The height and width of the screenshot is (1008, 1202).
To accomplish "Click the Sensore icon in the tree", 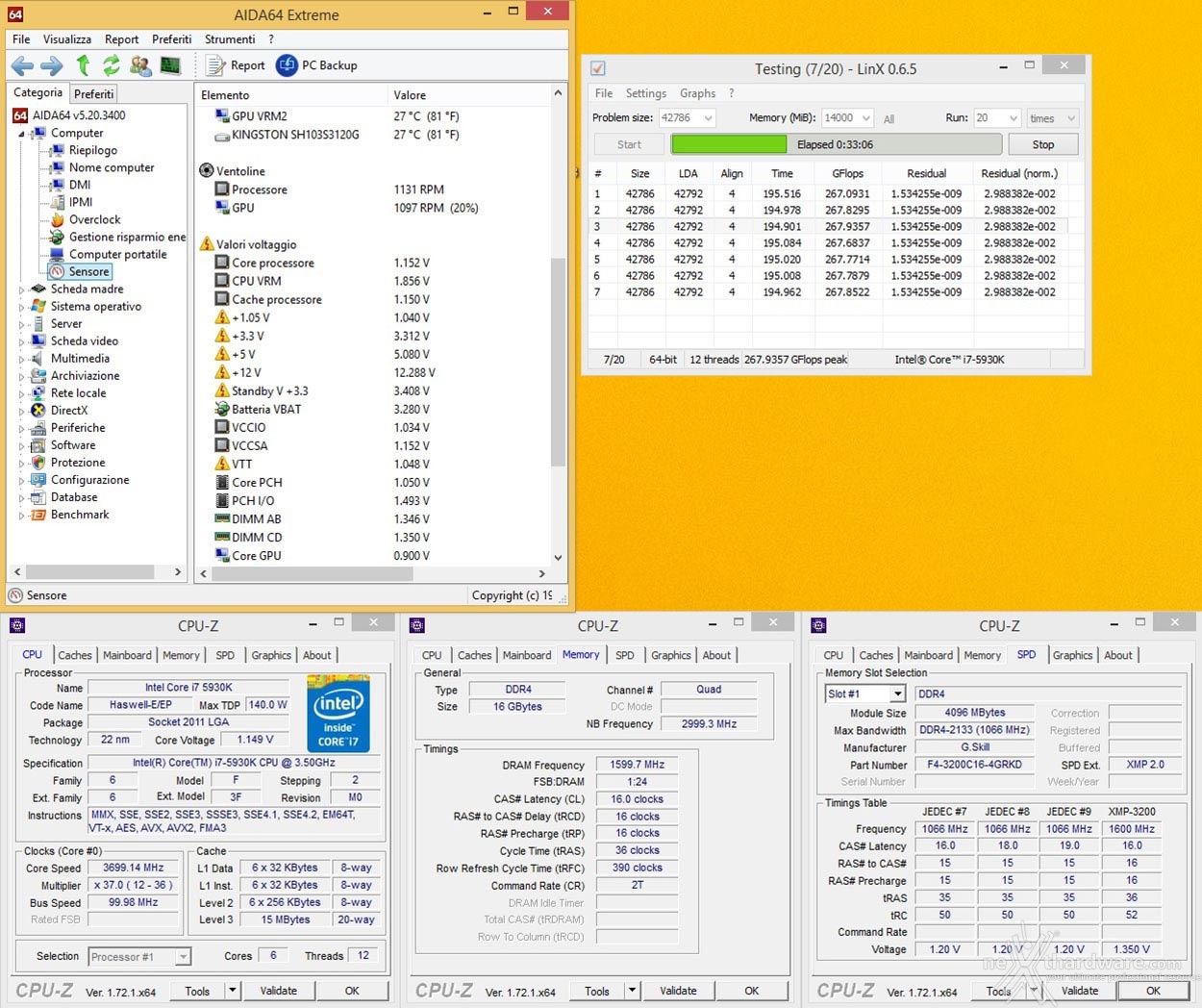I will point(58,271).
